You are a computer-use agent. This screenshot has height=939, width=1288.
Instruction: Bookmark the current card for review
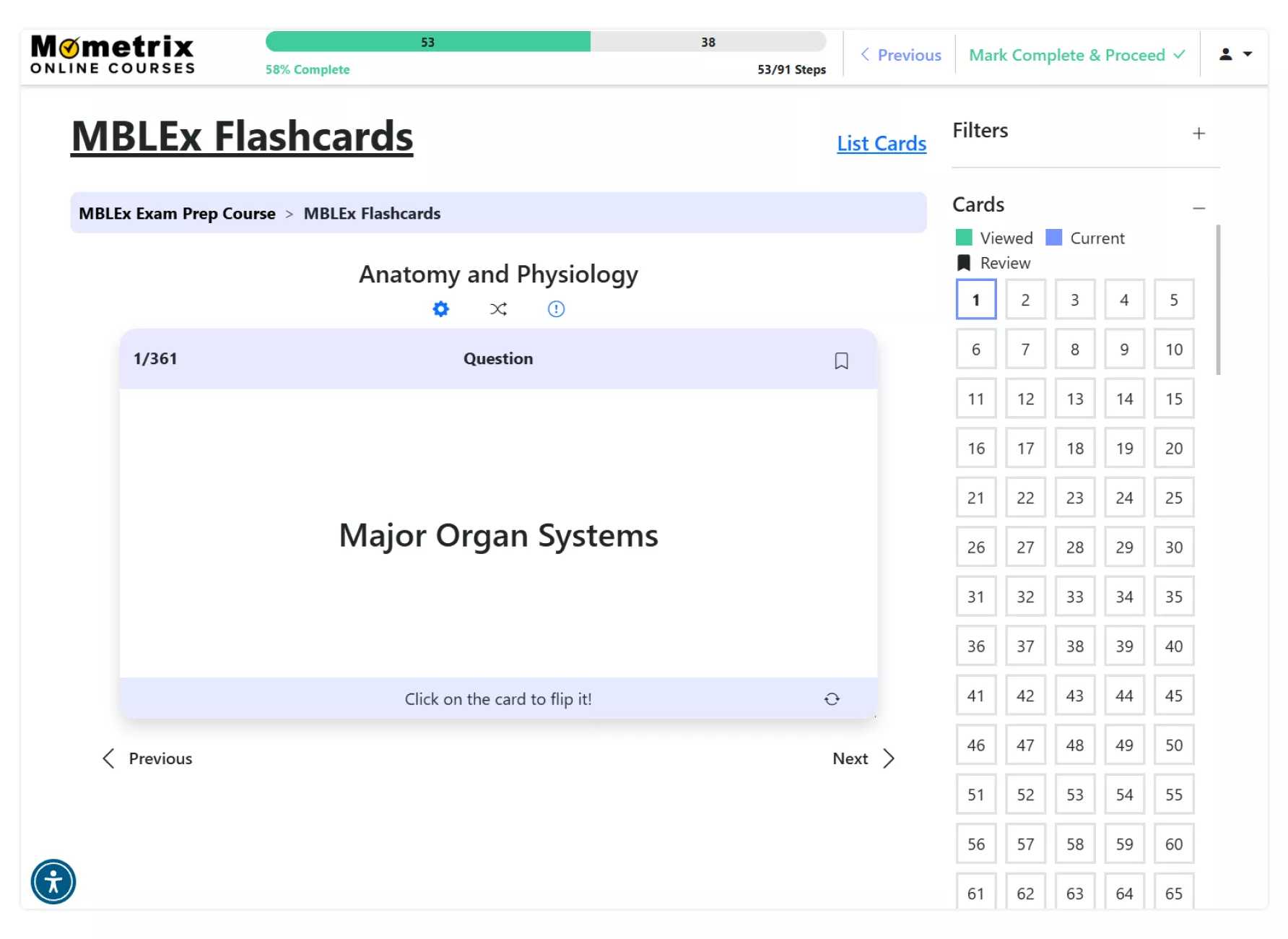pos(841,360)
